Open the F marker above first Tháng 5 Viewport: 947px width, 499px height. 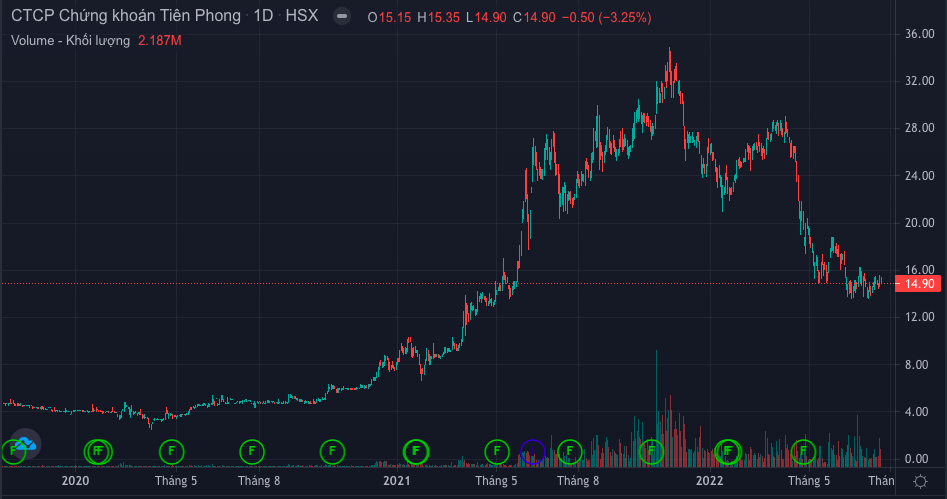172,452
